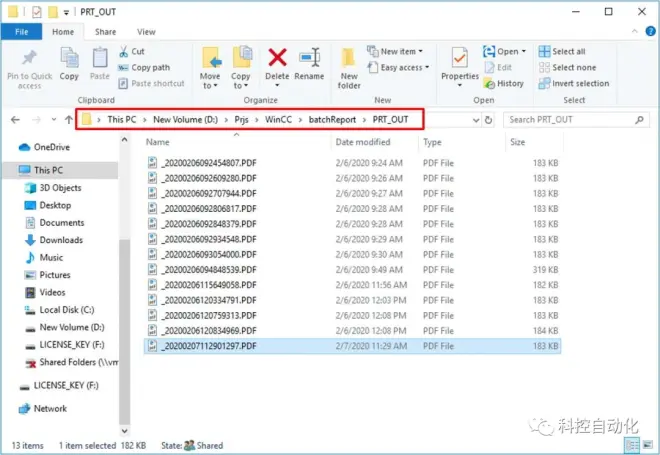Switch to large icons view in status bar

[648, 445]
